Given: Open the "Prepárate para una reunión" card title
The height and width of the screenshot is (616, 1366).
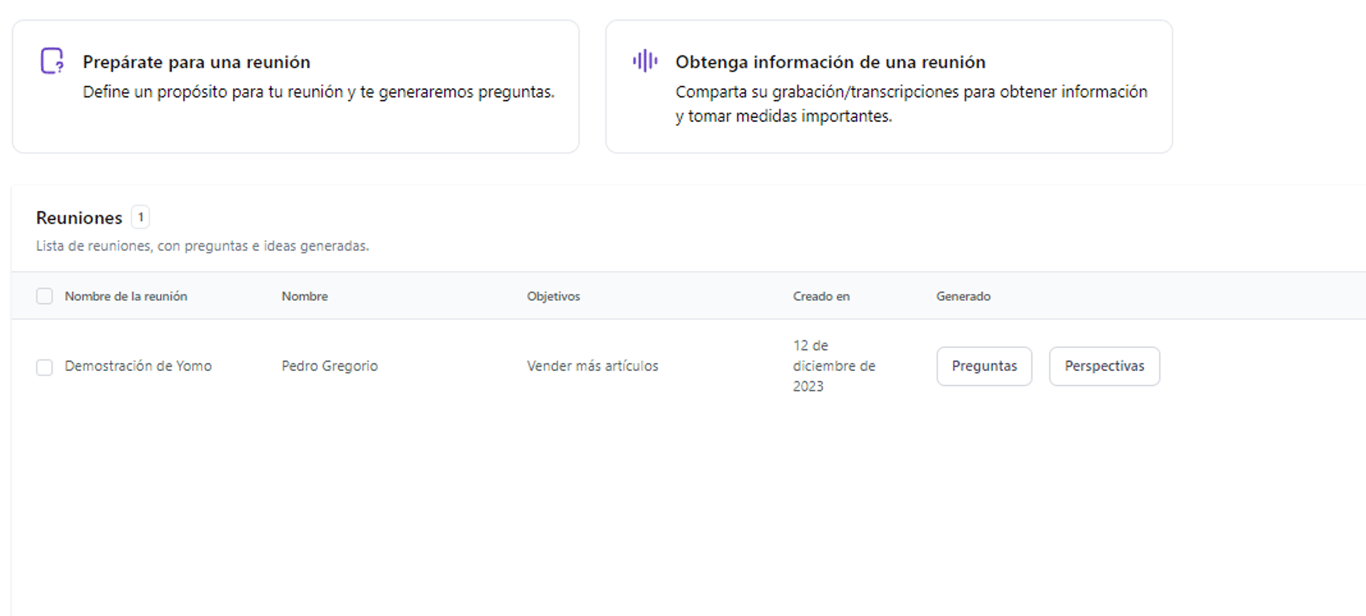Looking at the screenshot, I should [196, 62].
